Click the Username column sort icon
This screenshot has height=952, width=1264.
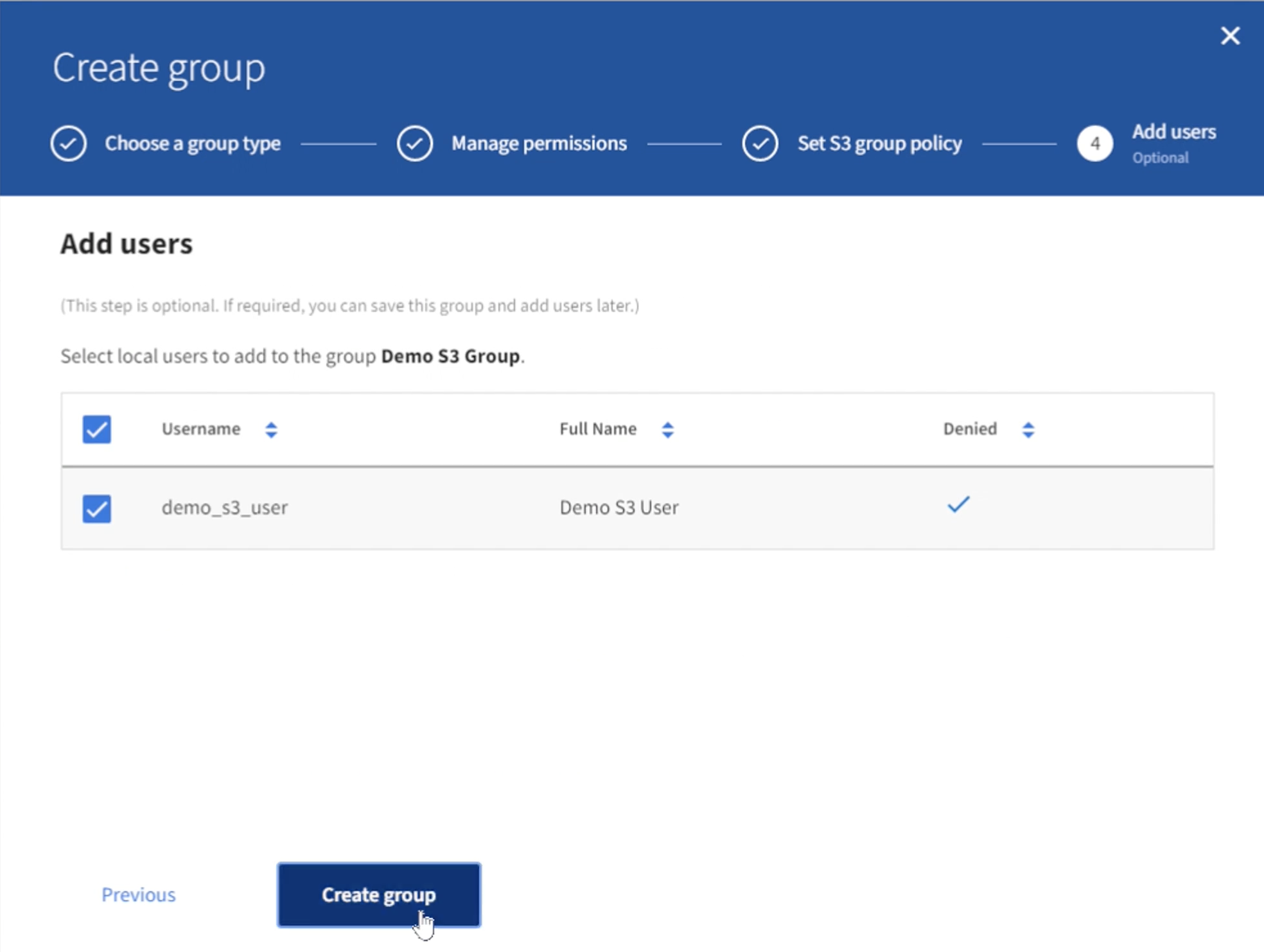270,428
